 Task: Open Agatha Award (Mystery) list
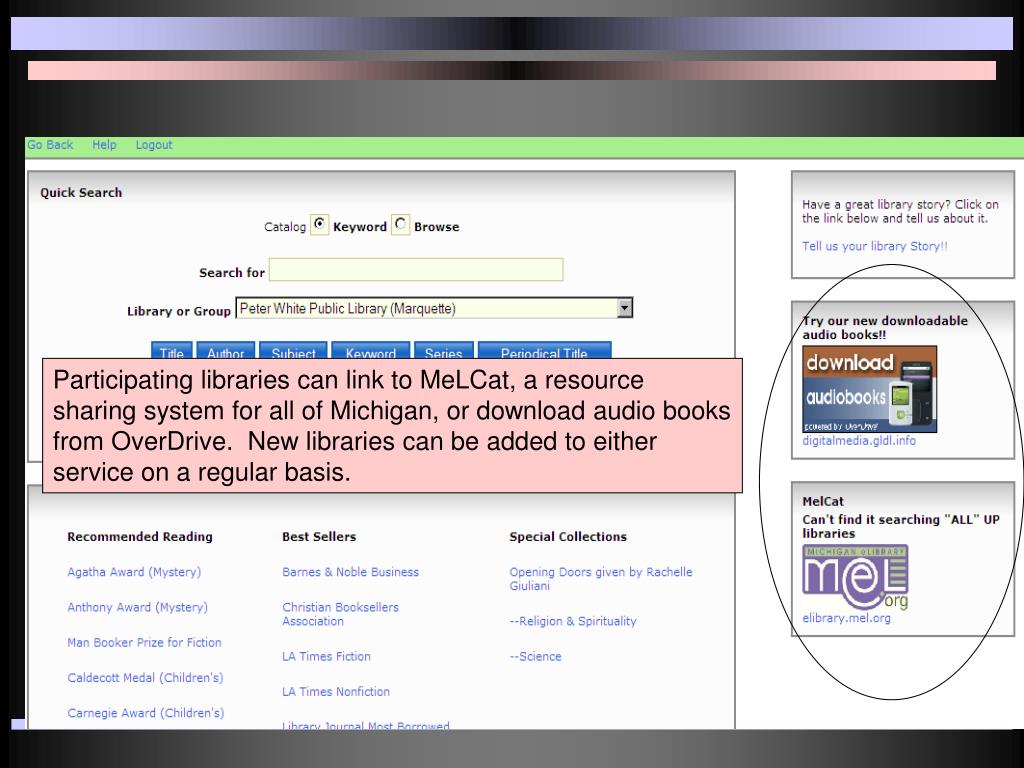coord(134,572)
